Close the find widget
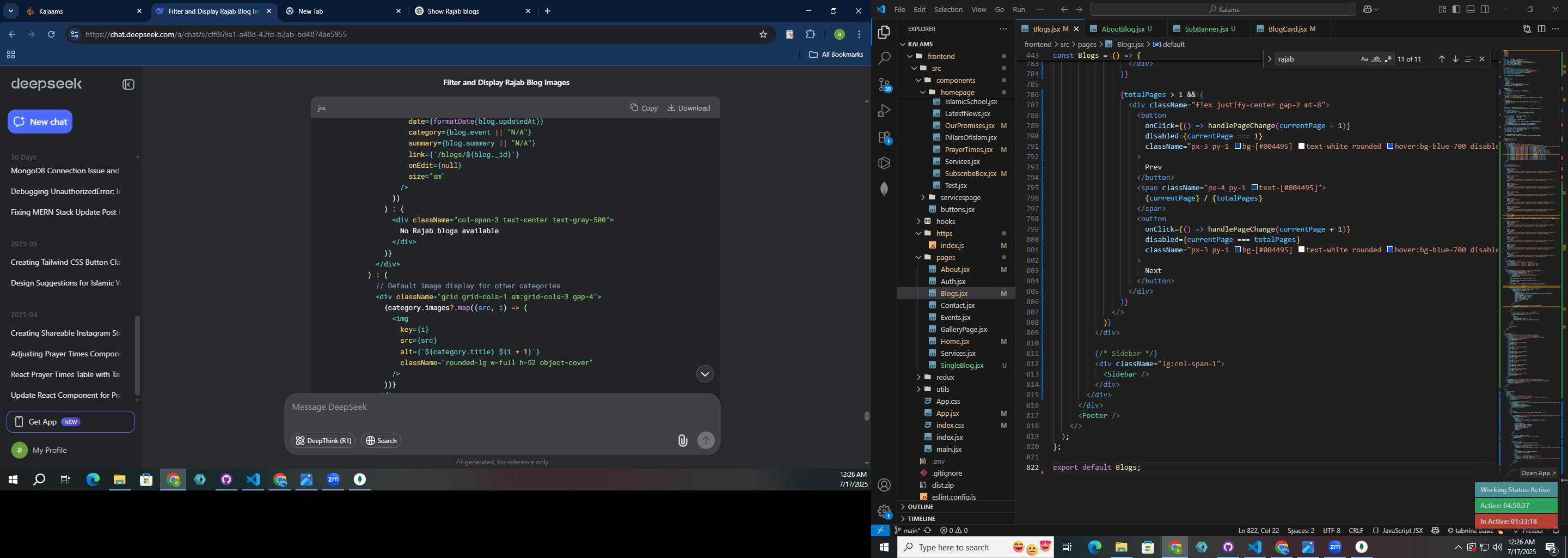Image resolution: width=1568 pixels, height=558 pixels. coord(1482,59)
